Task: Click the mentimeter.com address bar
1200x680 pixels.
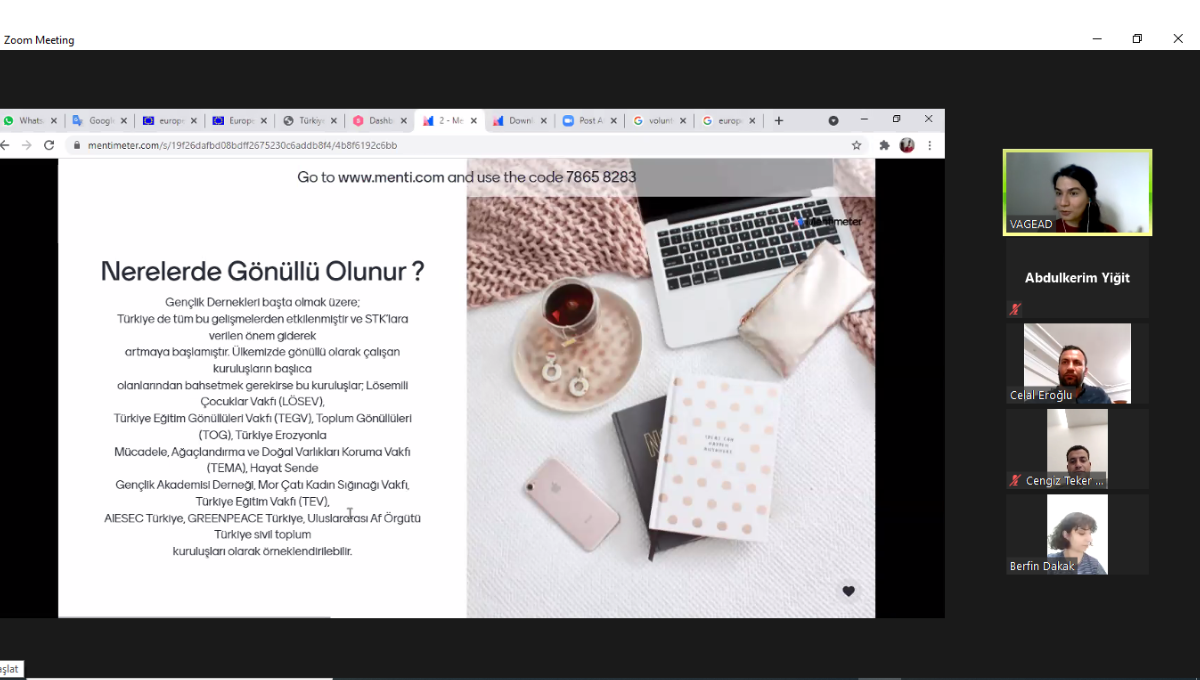Action: pyautogui.click(x=460, y=145)
